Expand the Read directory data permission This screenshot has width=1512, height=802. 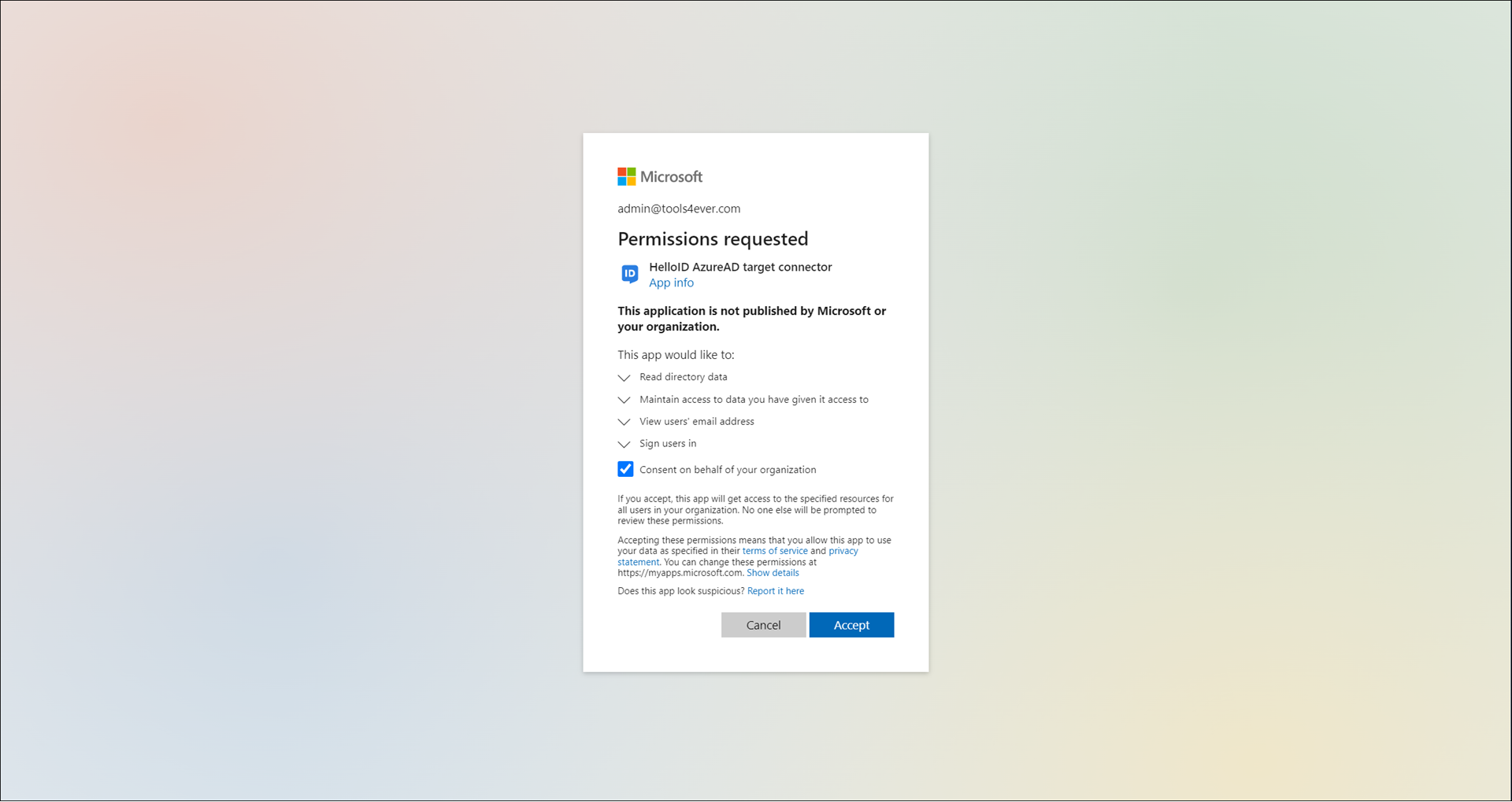624,378
